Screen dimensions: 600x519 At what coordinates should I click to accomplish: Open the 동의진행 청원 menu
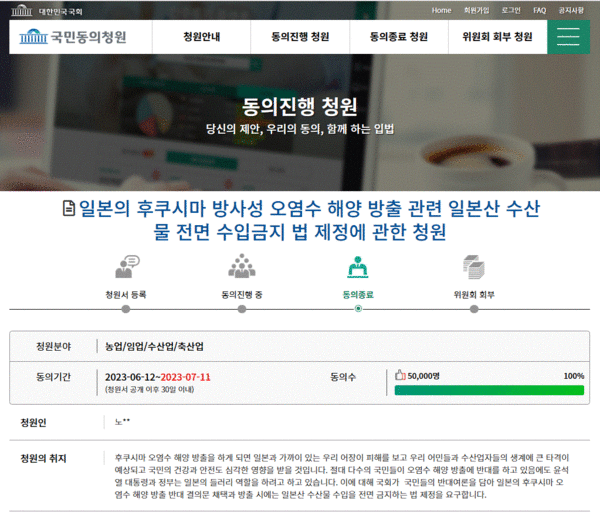click(x=300, y=37)
